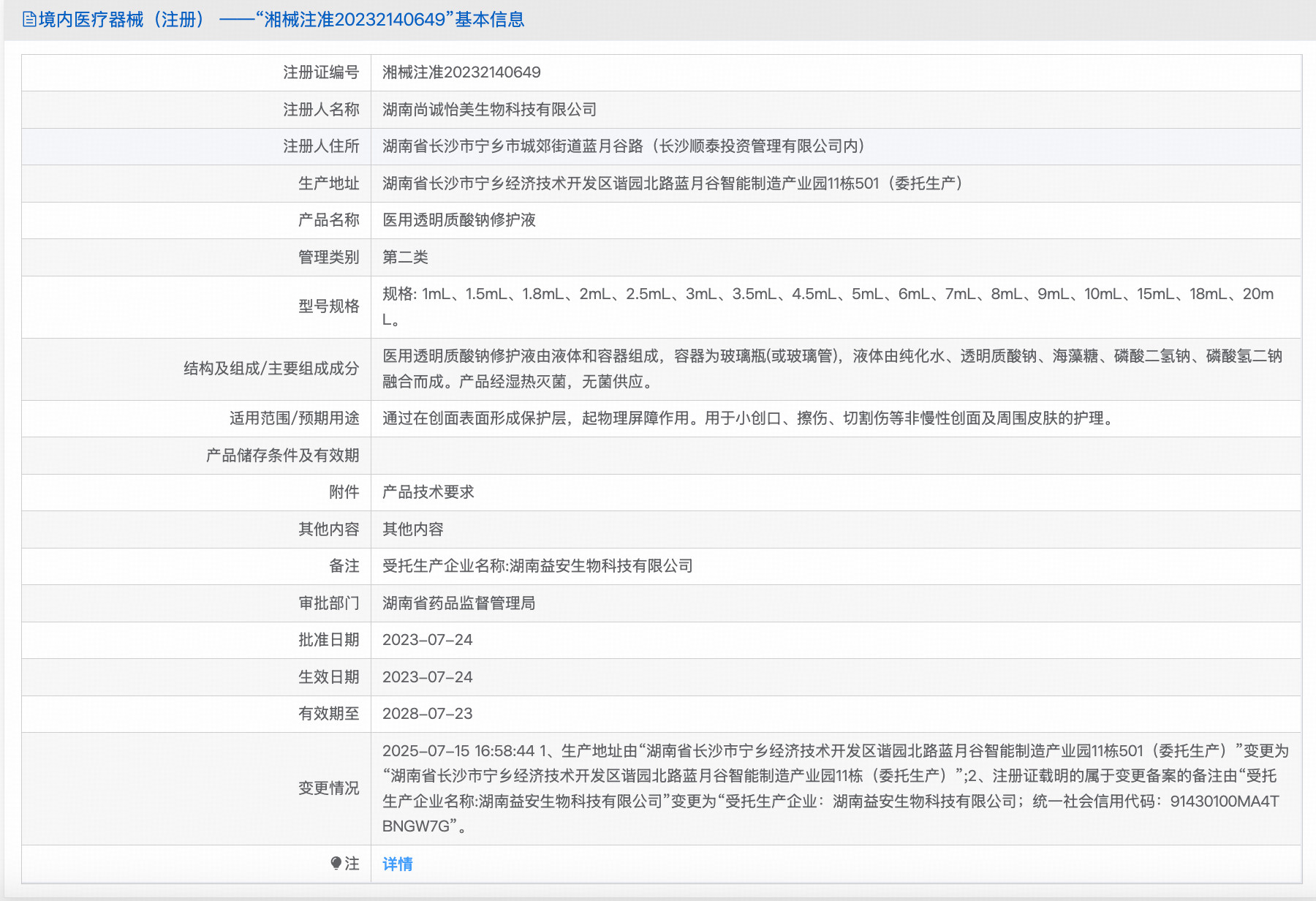This screenshot has width=1316, height=901.
Task: Click the document icon before the page title
Action: point(29,19)
